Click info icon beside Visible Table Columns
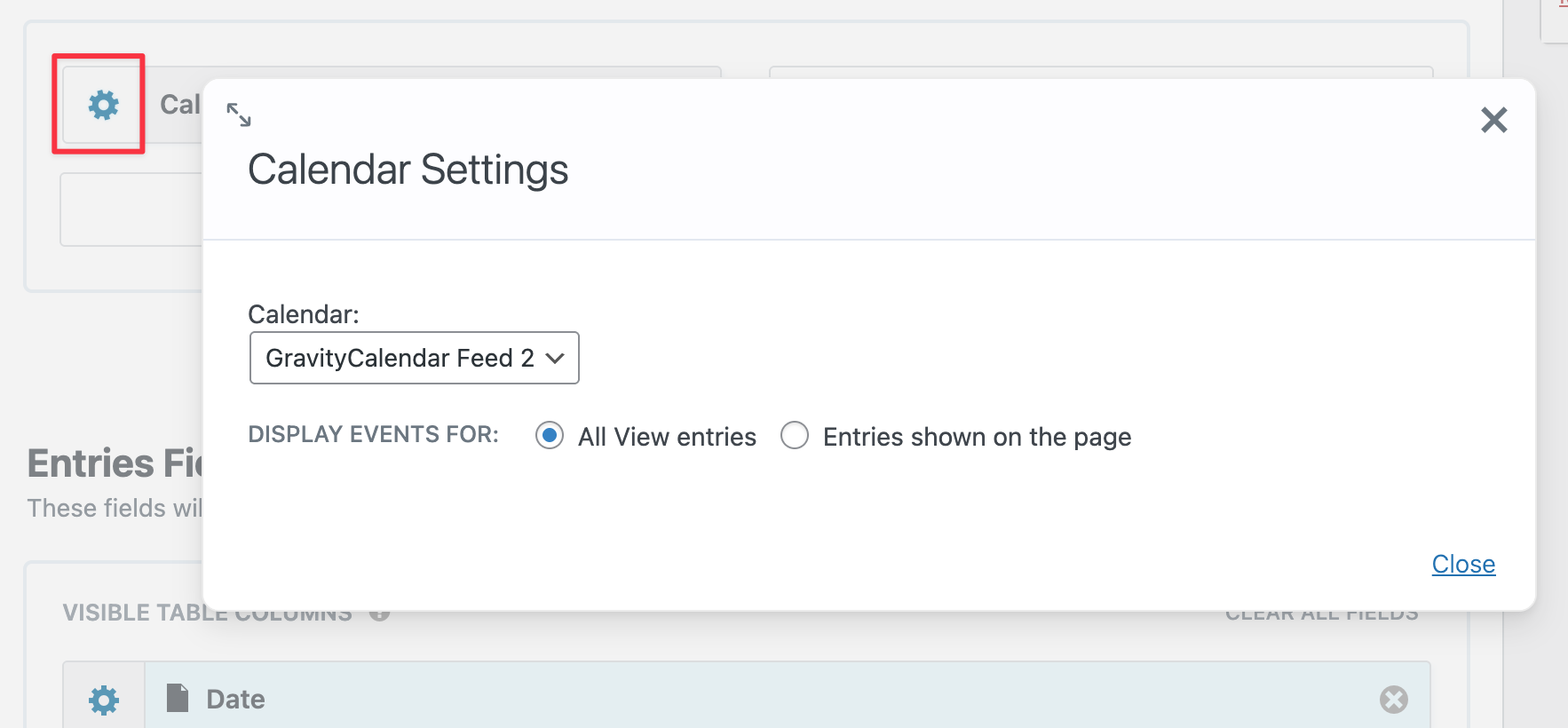Image resolution: width=1568 pixels, height=728 pixels. coord(380,614)
